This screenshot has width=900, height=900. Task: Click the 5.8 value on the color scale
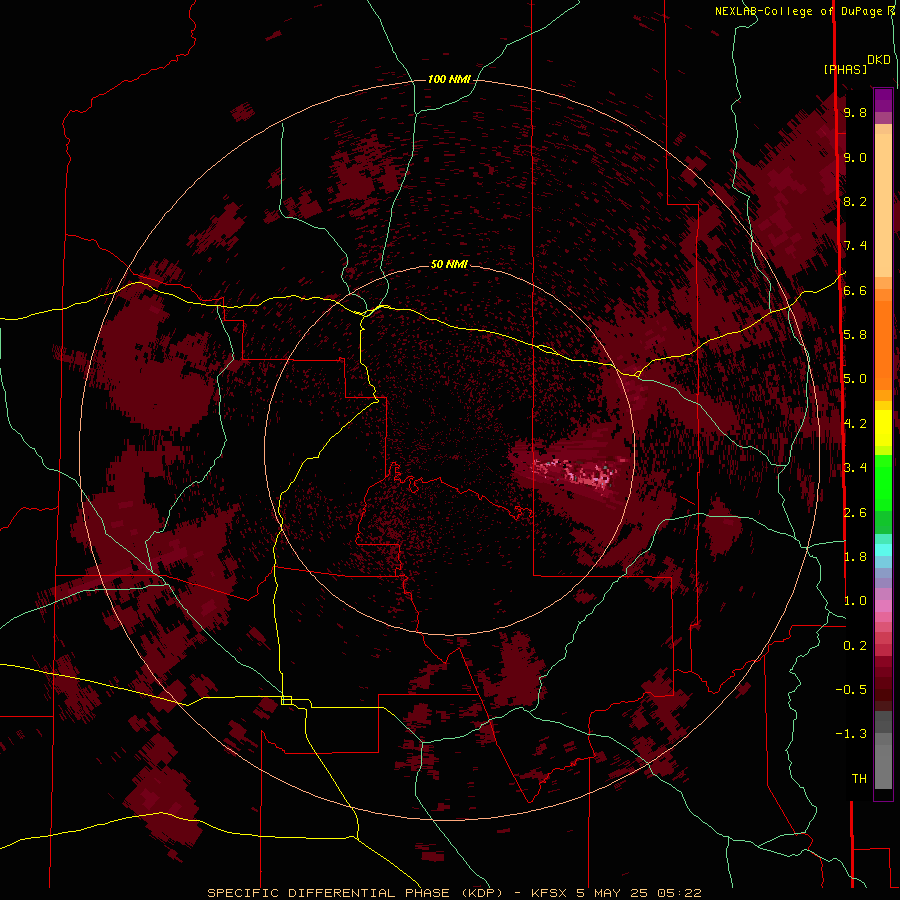point(855,335)
